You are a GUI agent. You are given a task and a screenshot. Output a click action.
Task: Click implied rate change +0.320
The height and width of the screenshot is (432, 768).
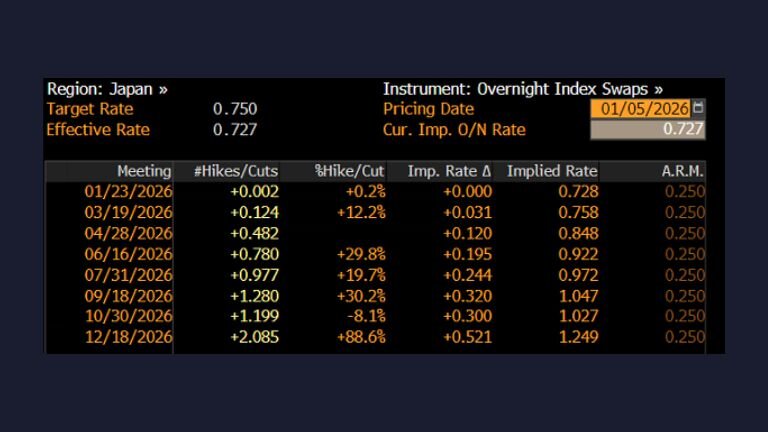click(468, 296)
